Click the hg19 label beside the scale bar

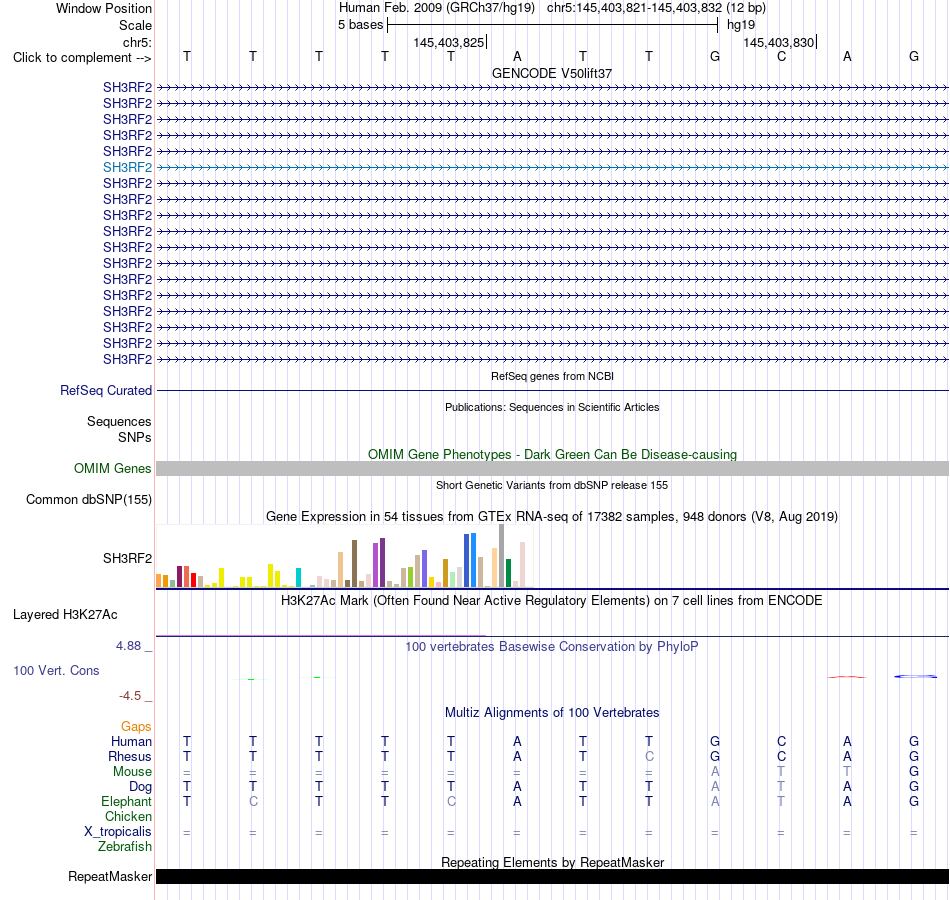741,25
